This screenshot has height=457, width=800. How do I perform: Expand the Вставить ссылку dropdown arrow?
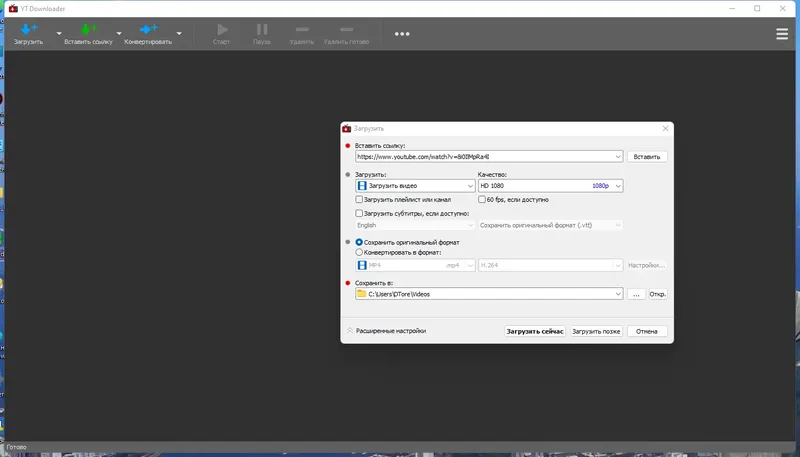[x=119, y=34]
